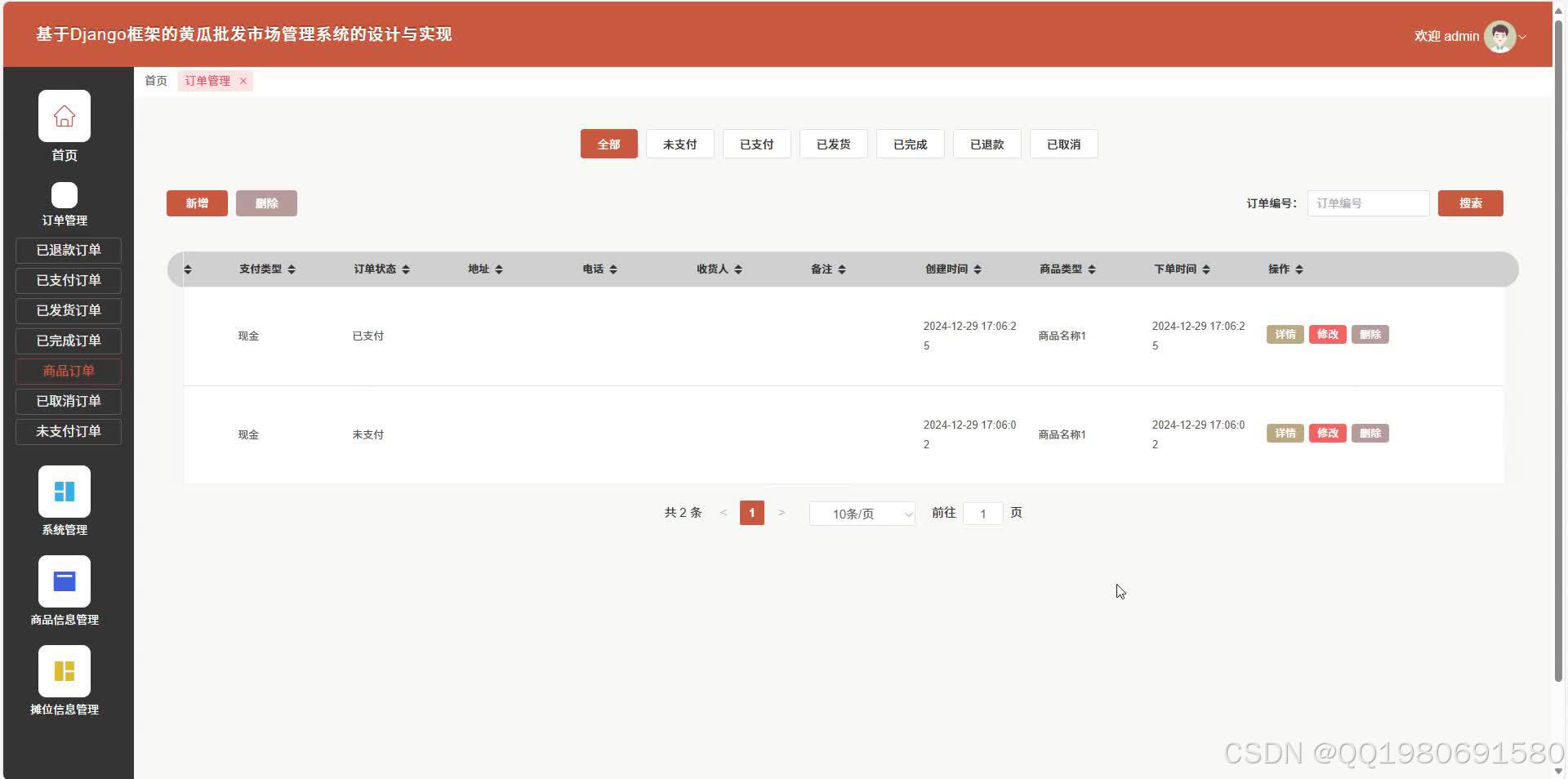1568x779 pixels.
Task: Click the 搜索 button
Action: click(x=1470, y=203)
